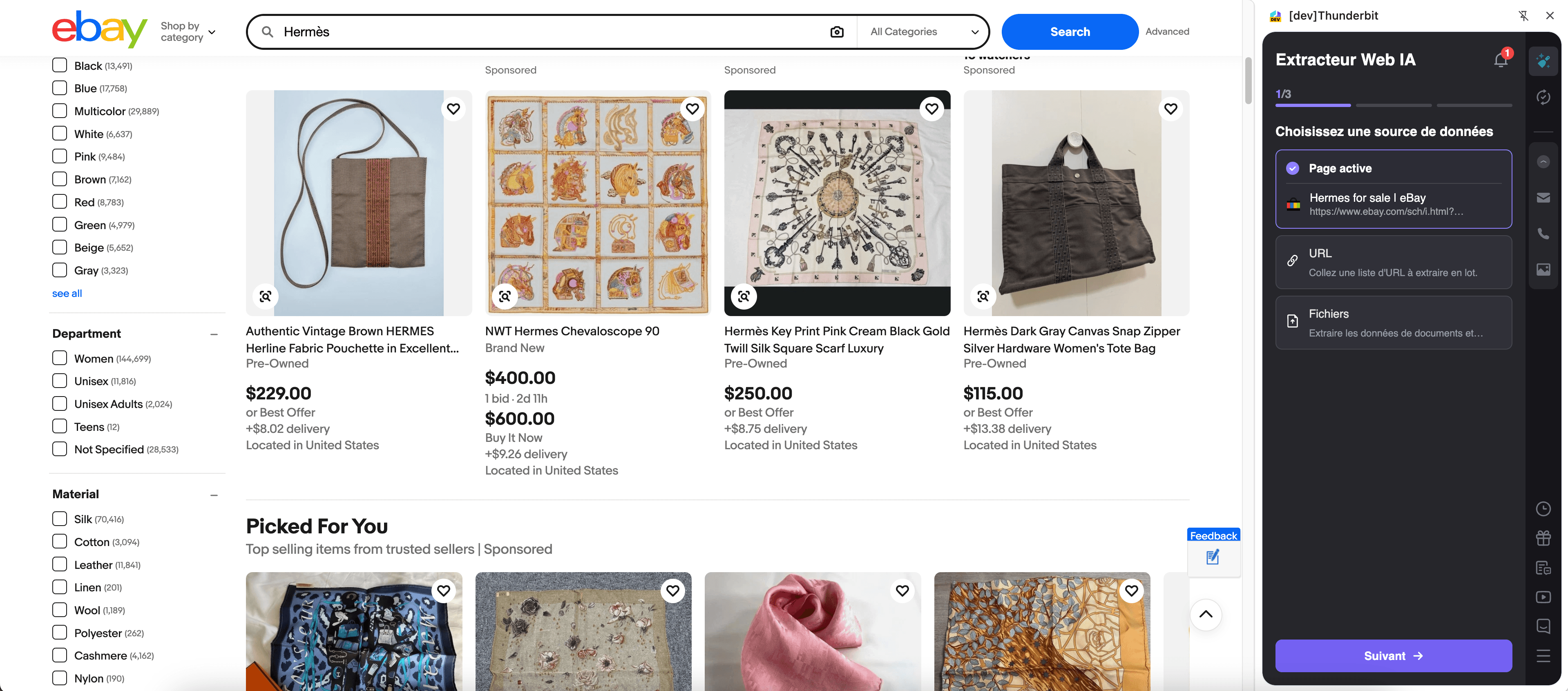Open eBay's image search camera icon
Viewport: 1568px width, 691px height.
[x=837, y=31]
